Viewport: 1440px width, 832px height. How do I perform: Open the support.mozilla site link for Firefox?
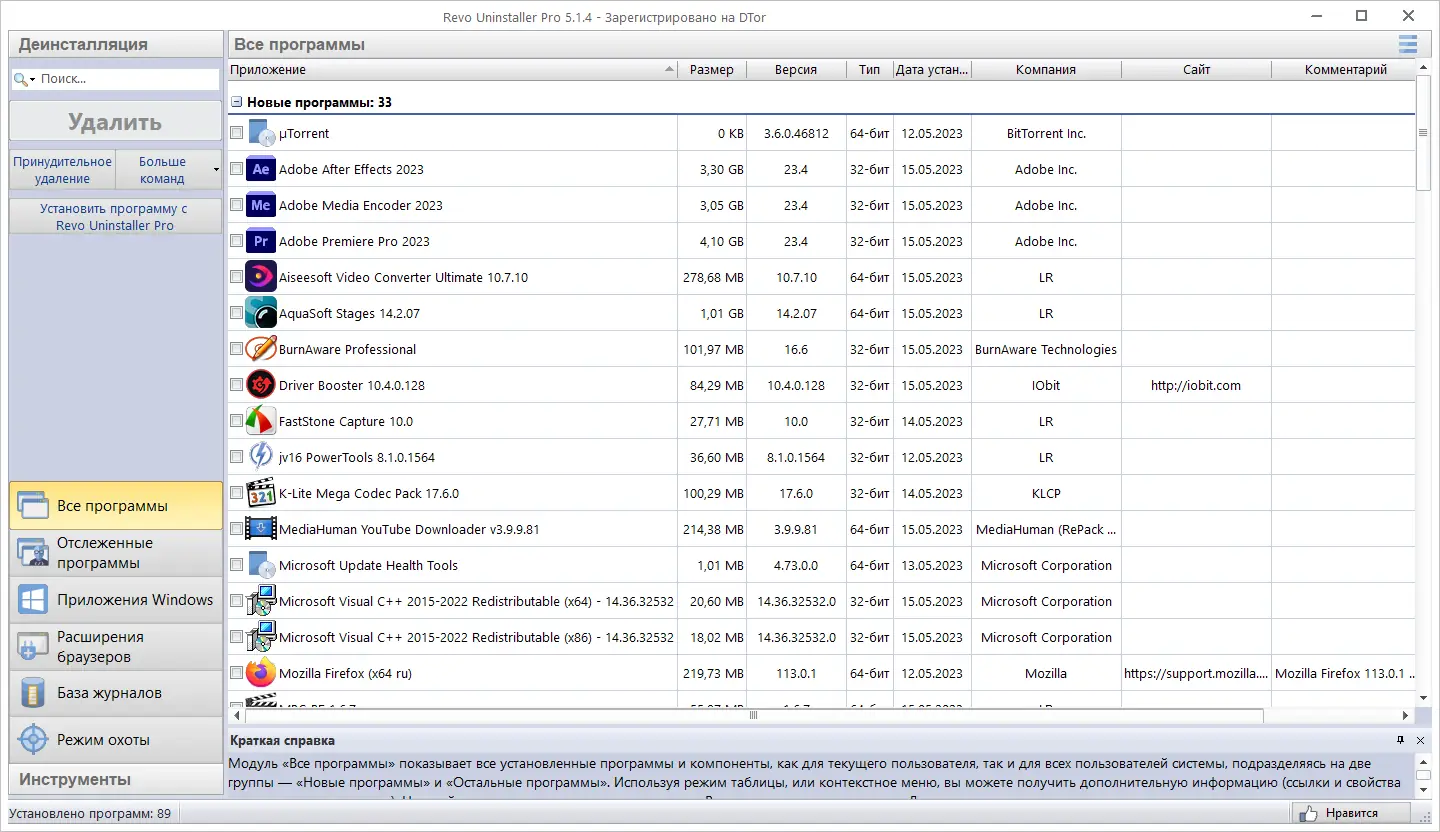point(1196,673)
